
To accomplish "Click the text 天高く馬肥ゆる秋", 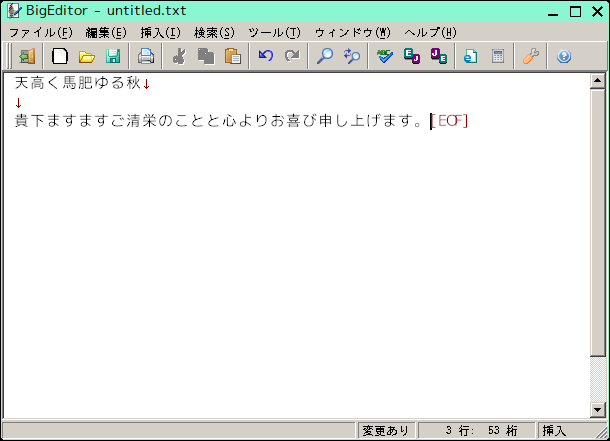I will [x=77, y=83].
